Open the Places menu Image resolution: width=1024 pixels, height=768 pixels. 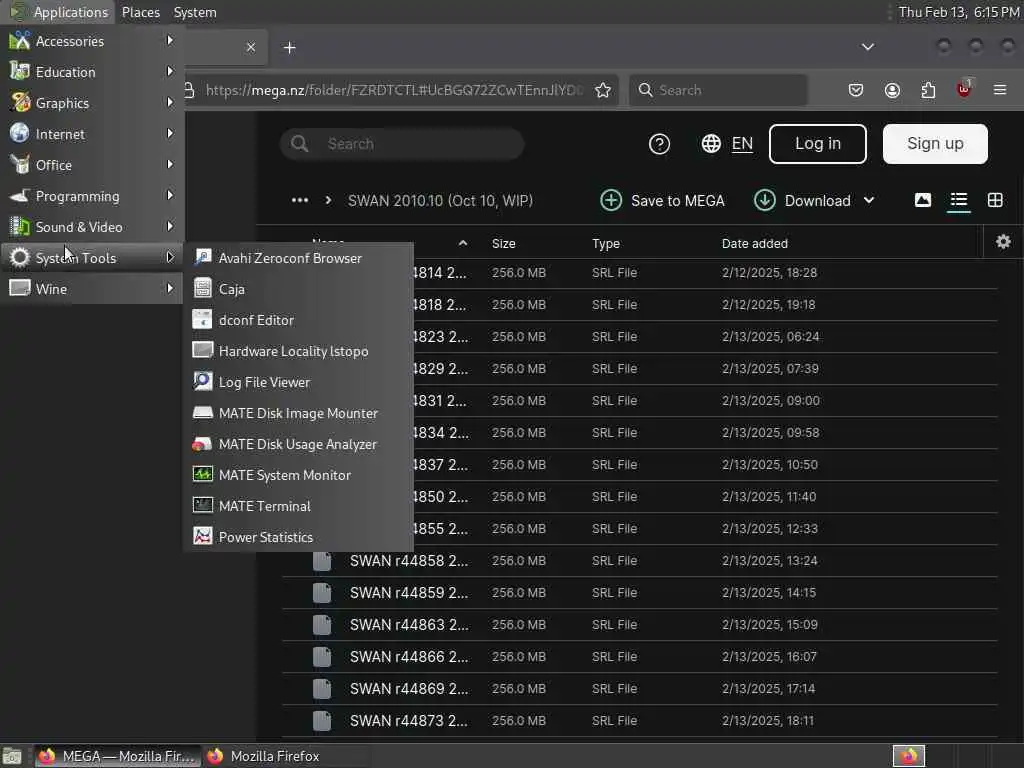coord(140,12)
